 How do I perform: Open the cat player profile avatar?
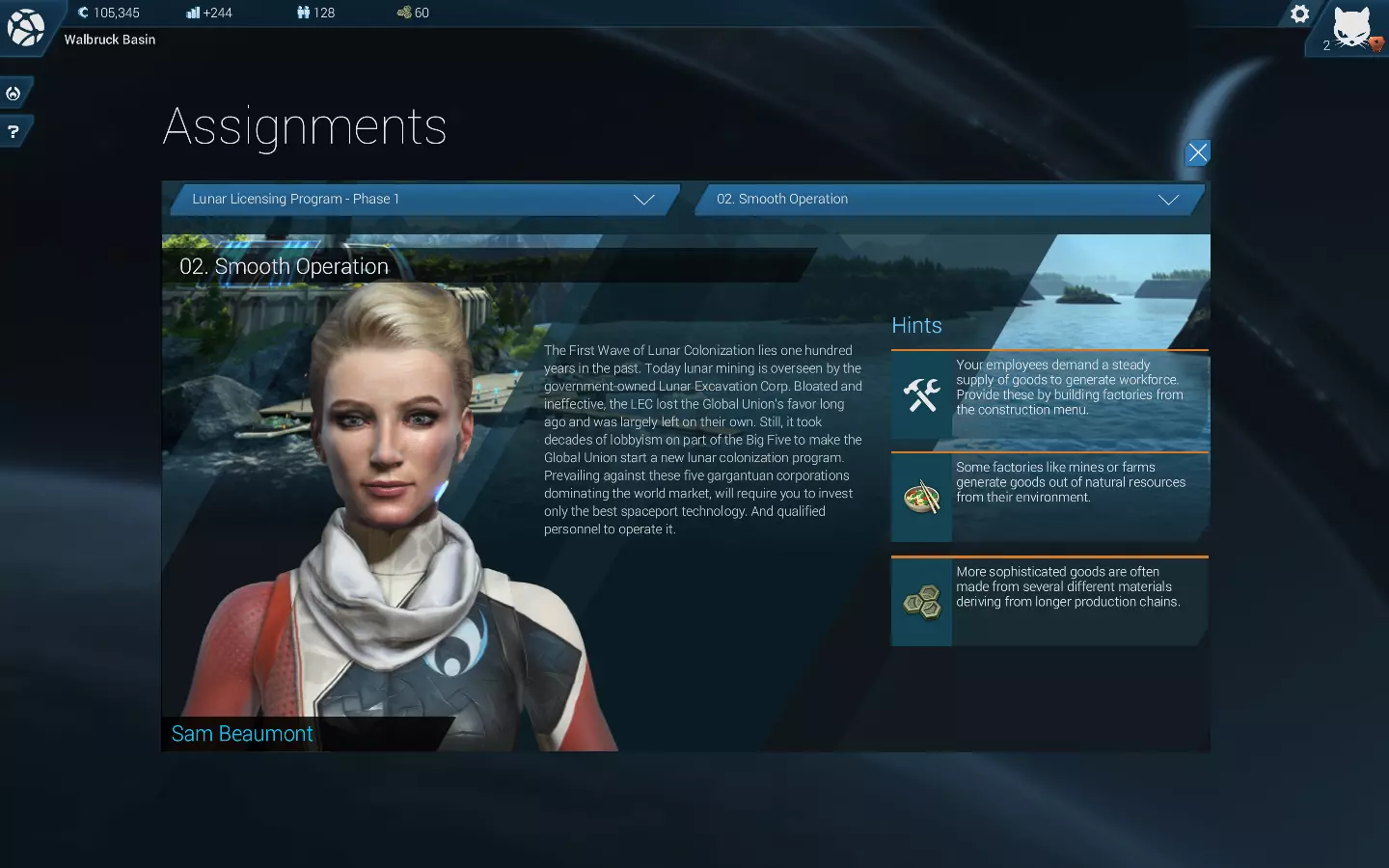[x=1352, y=27]
